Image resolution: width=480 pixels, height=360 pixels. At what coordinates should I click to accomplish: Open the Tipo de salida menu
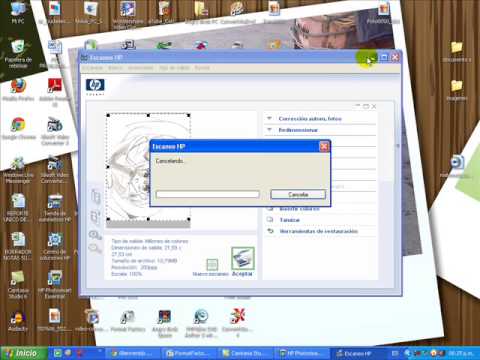(x=174, y=68)
